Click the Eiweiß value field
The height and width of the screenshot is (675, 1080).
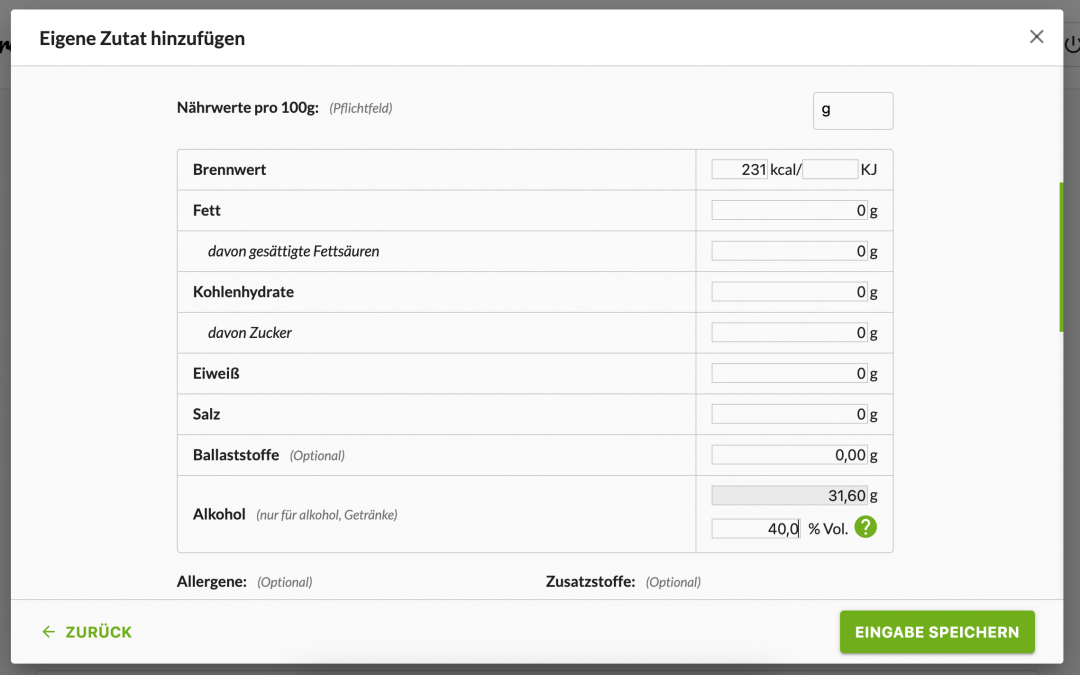click(x=788, y=374)
